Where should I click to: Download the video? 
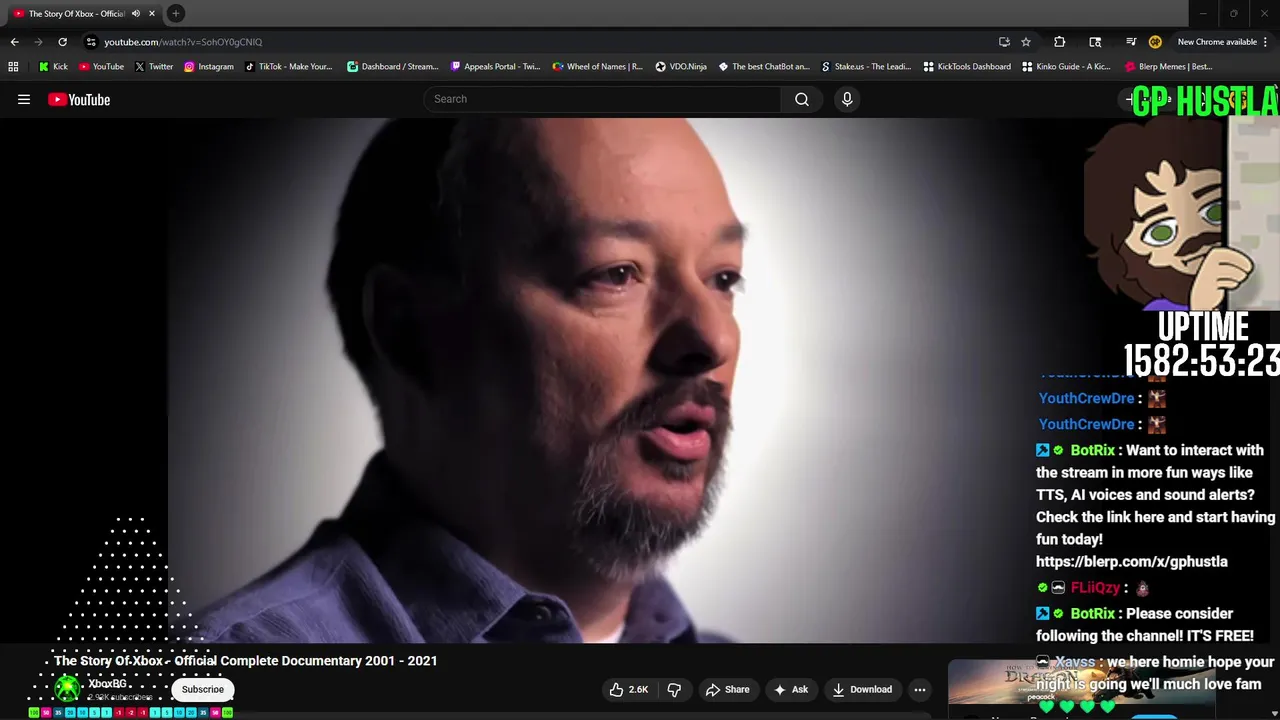(x=862, y=689)
